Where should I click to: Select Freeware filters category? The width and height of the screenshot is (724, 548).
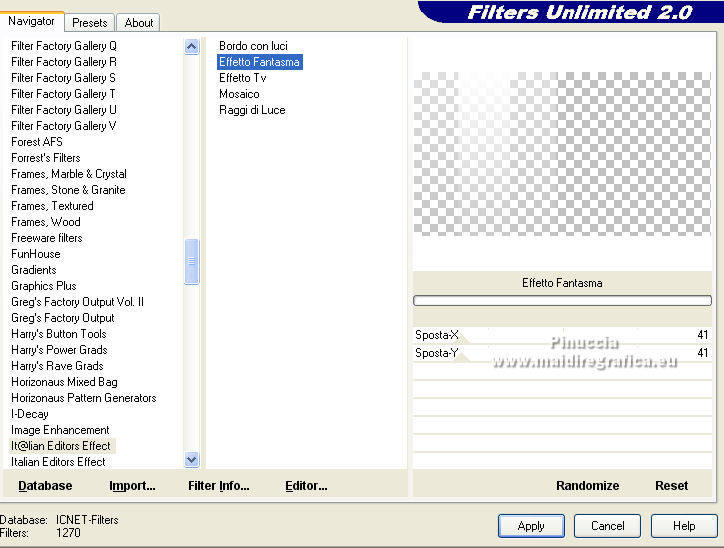47,238
